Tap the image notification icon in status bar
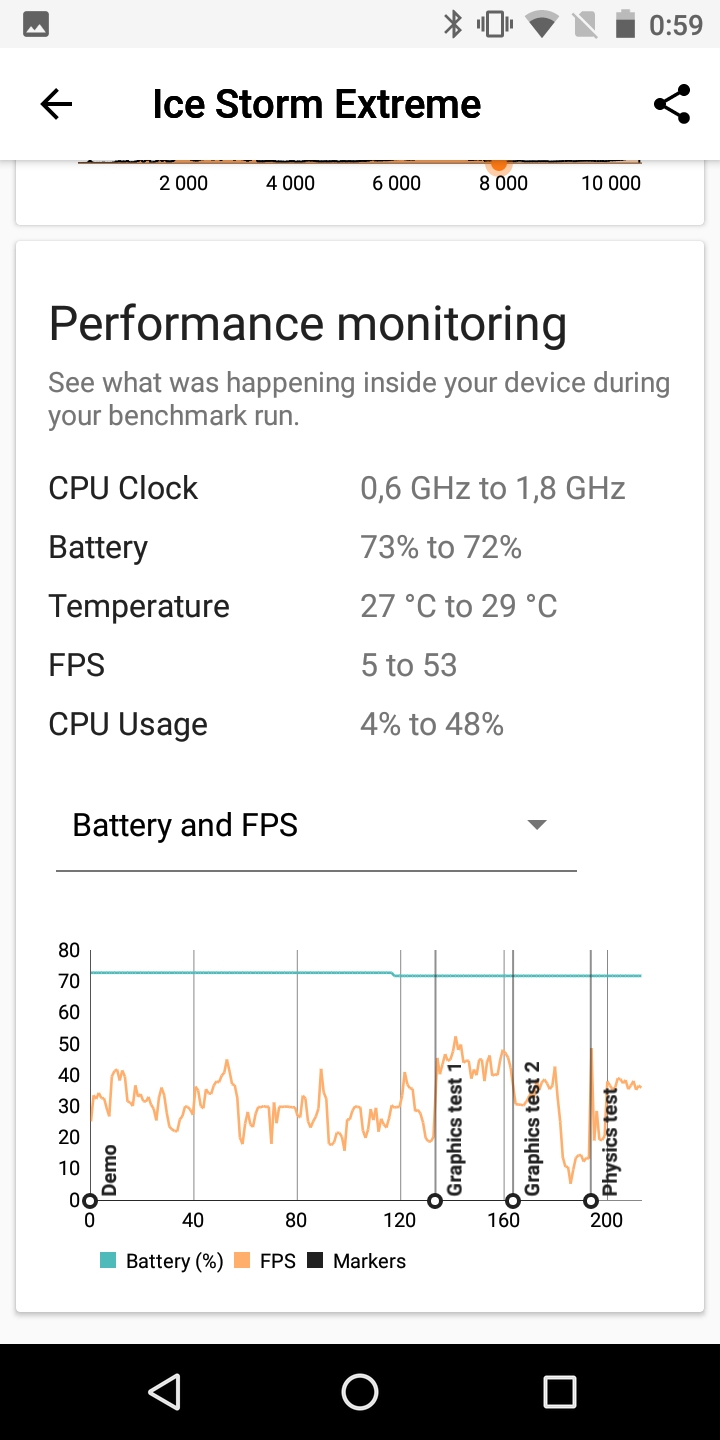Screen dimensions: 720x1440 [34, 24]
